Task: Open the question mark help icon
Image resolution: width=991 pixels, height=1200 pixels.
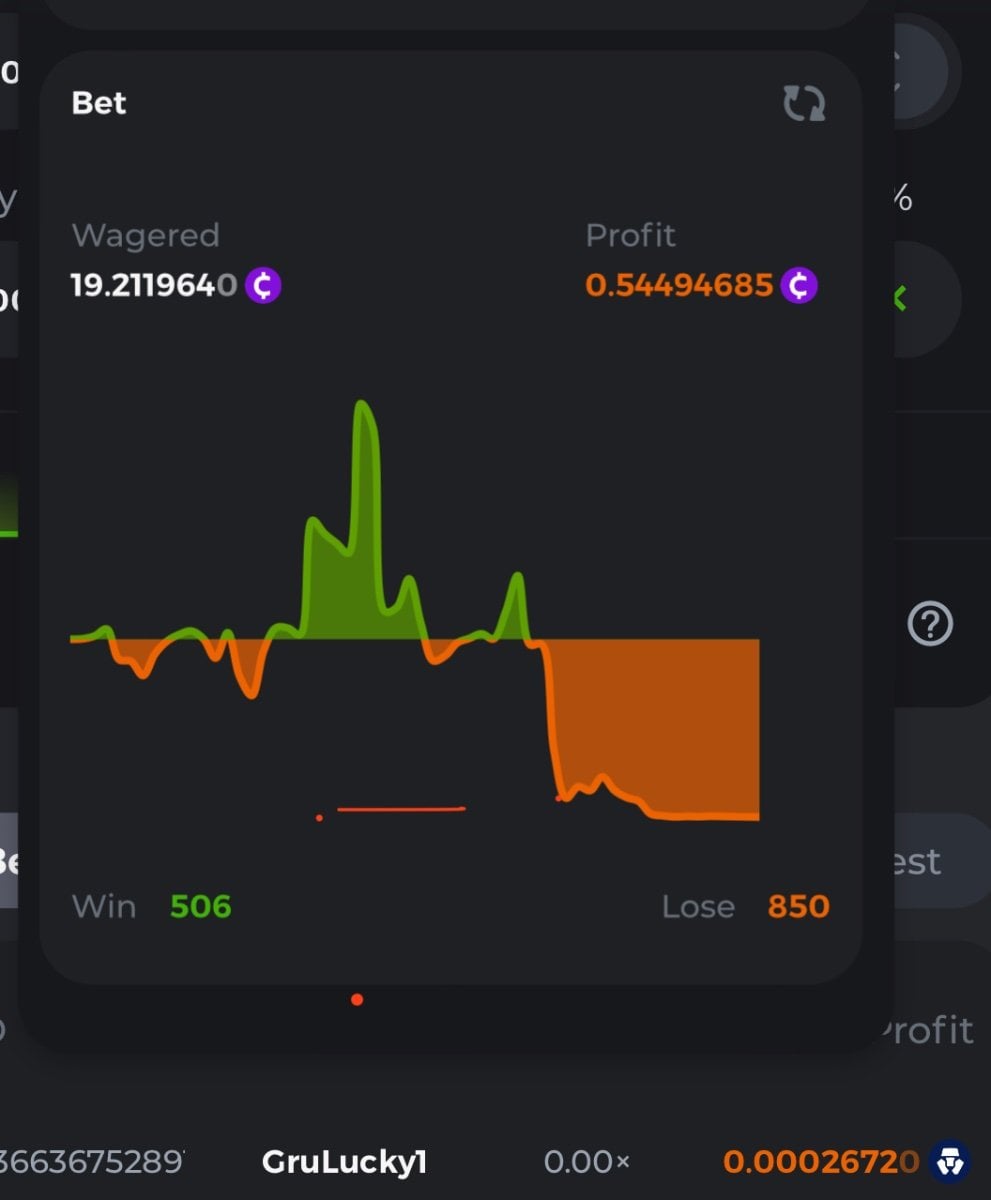Action: click(930, 624)
